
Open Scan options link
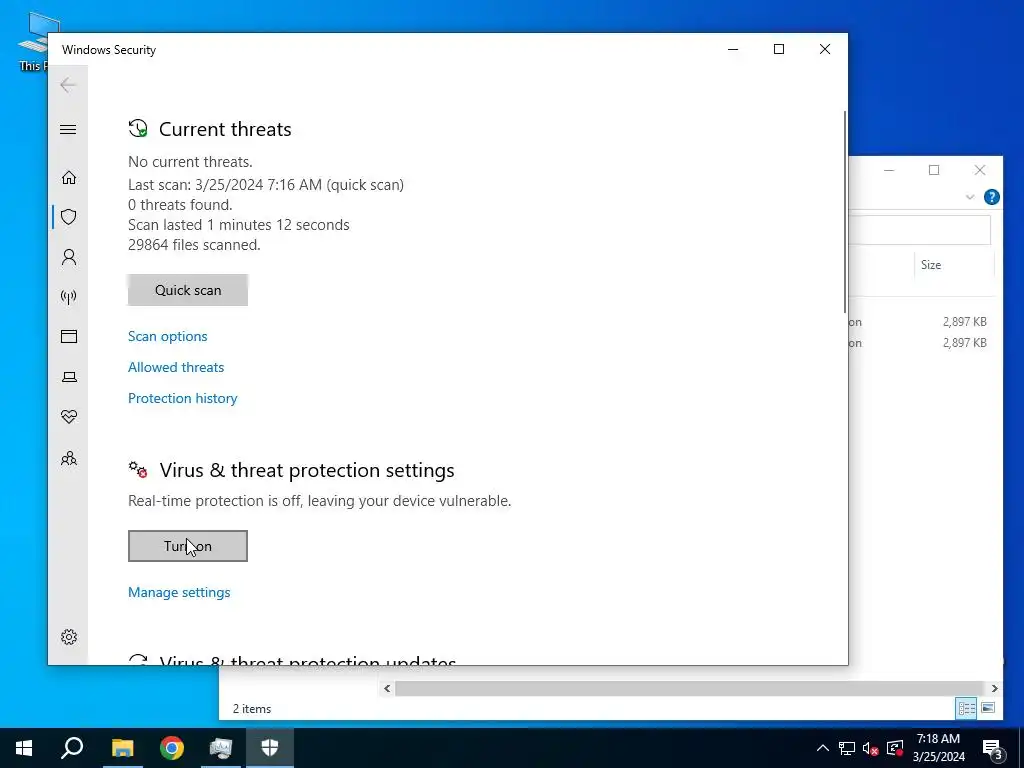[167, 336]
